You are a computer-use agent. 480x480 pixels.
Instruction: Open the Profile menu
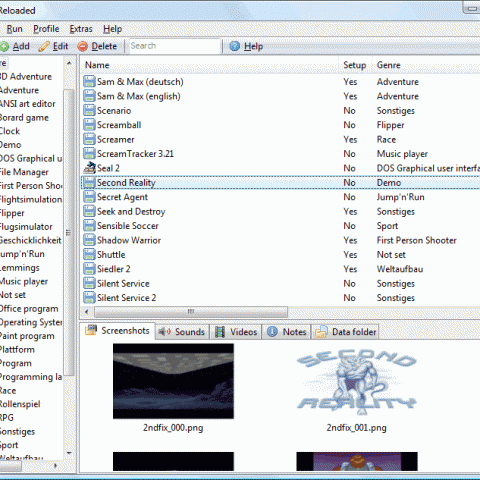tap(46, 29)
